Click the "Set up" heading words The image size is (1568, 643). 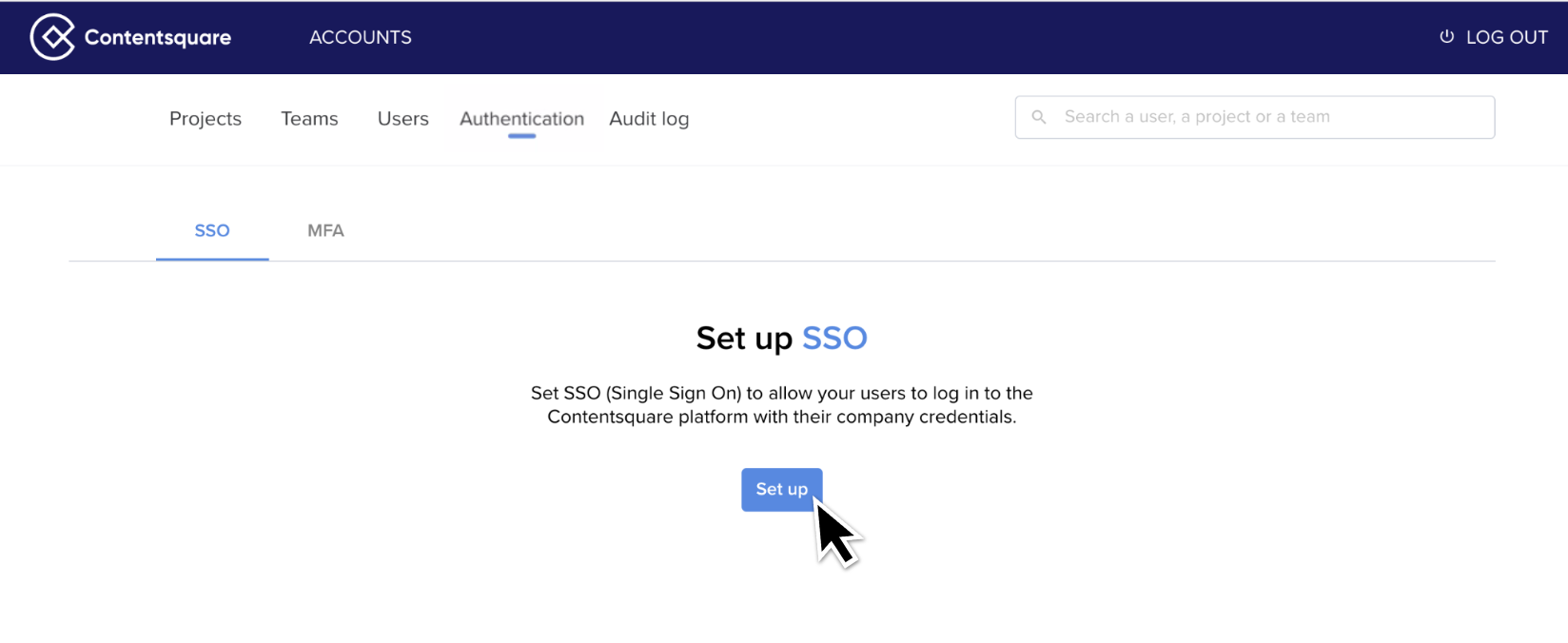pos(744,339)
